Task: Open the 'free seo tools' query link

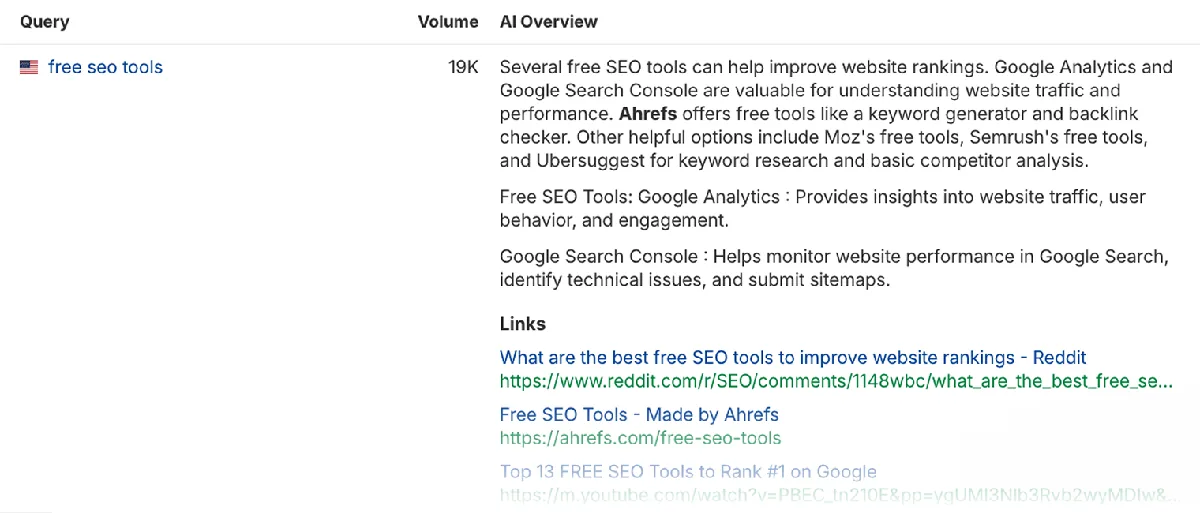Action: (x=105, y=68)
